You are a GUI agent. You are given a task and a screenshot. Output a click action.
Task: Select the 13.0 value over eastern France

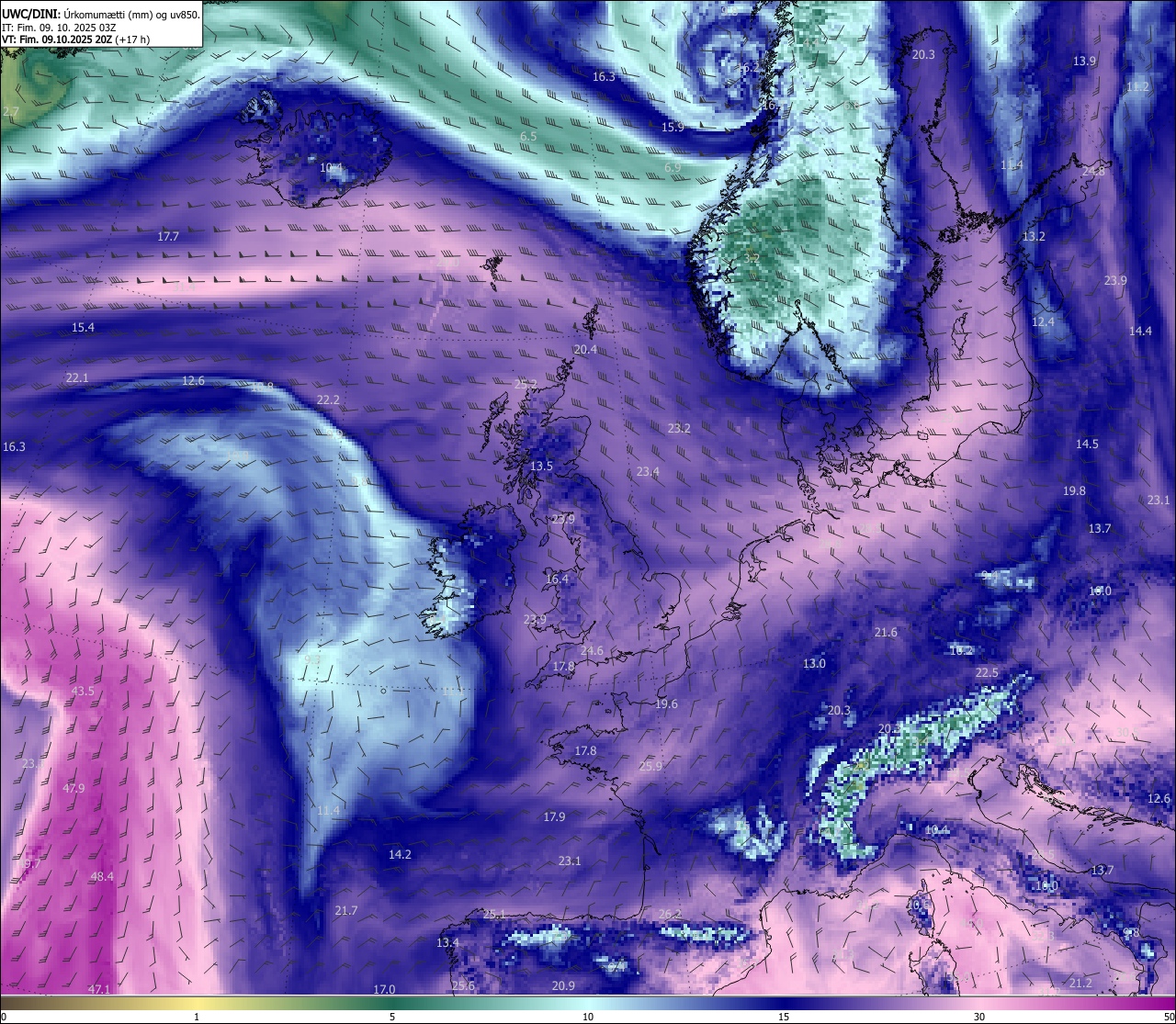click(x=814, y=663)
